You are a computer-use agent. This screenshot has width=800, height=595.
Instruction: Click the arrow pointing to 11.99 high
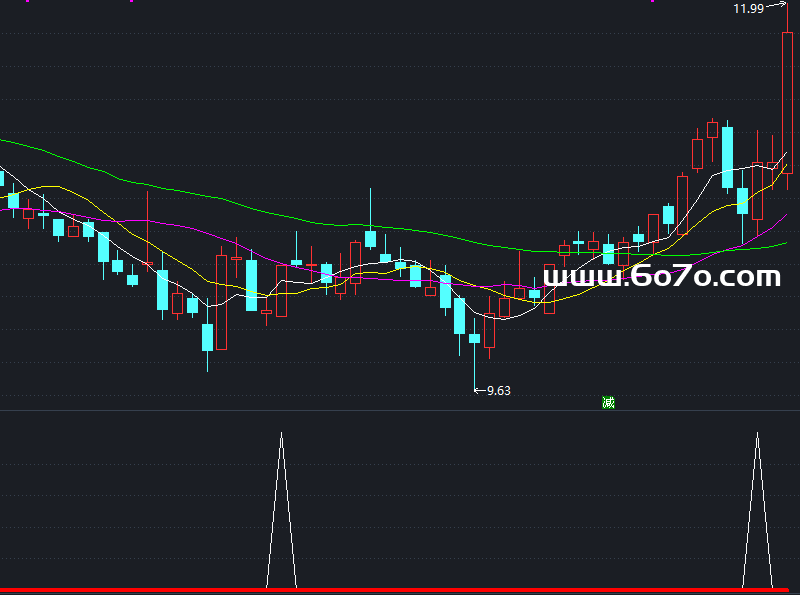tap(775, 7)
